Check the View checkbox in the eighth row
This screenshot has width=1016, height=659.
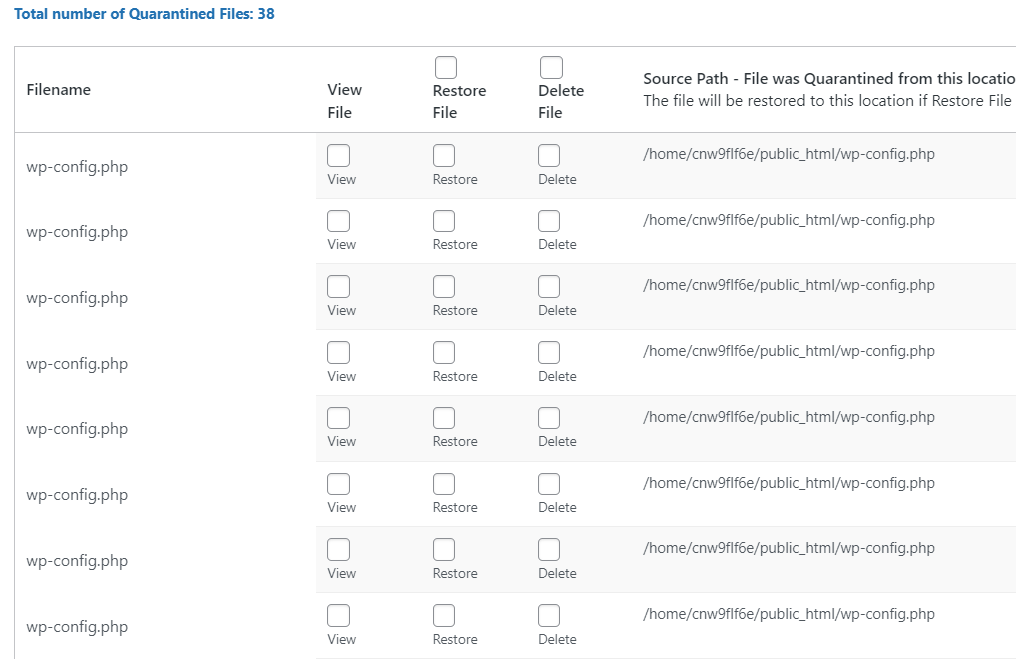(339, 616)
